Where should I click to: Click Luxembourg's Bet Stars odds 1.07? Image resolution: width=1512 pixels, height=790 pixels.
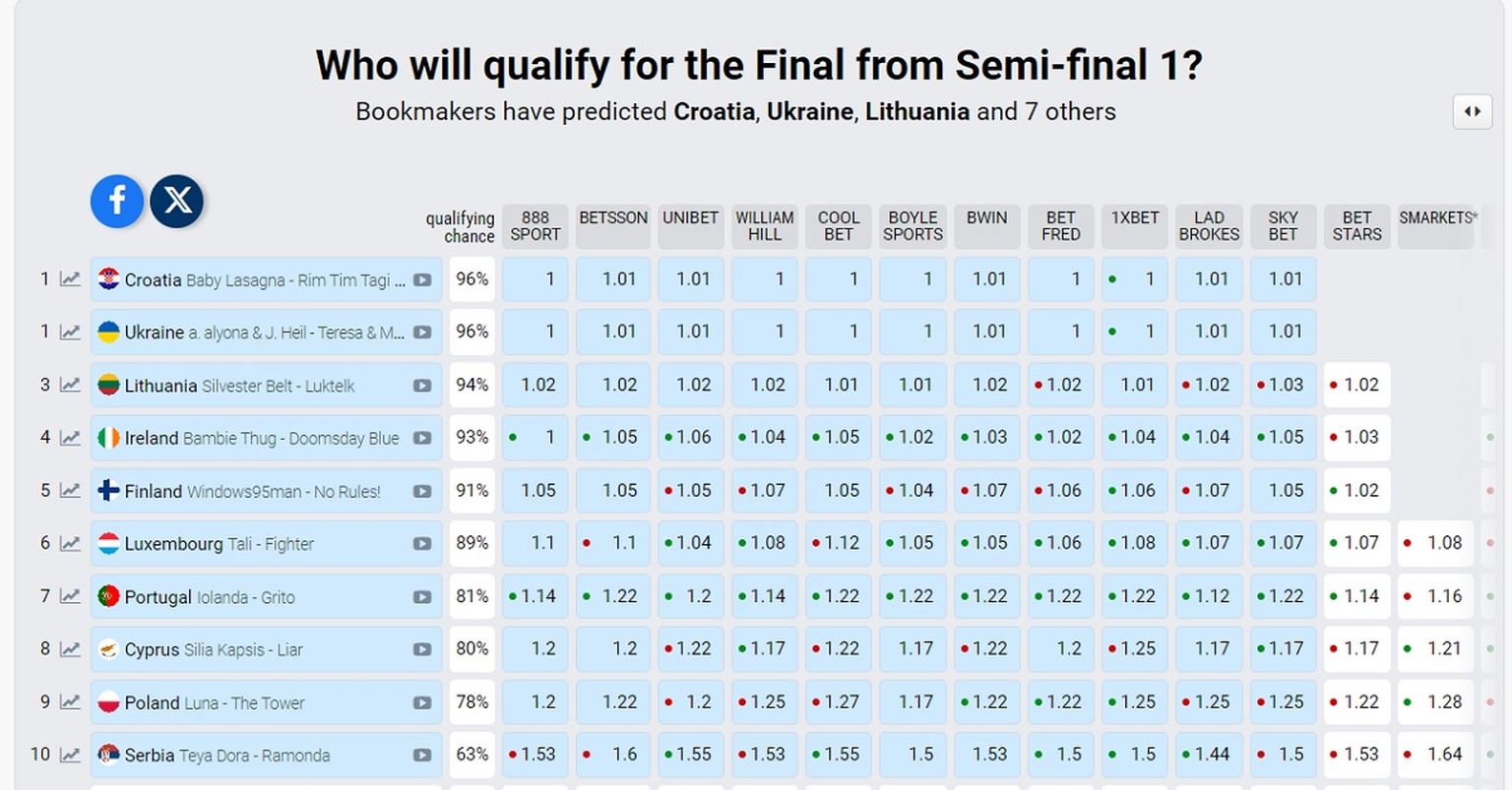1356,543
